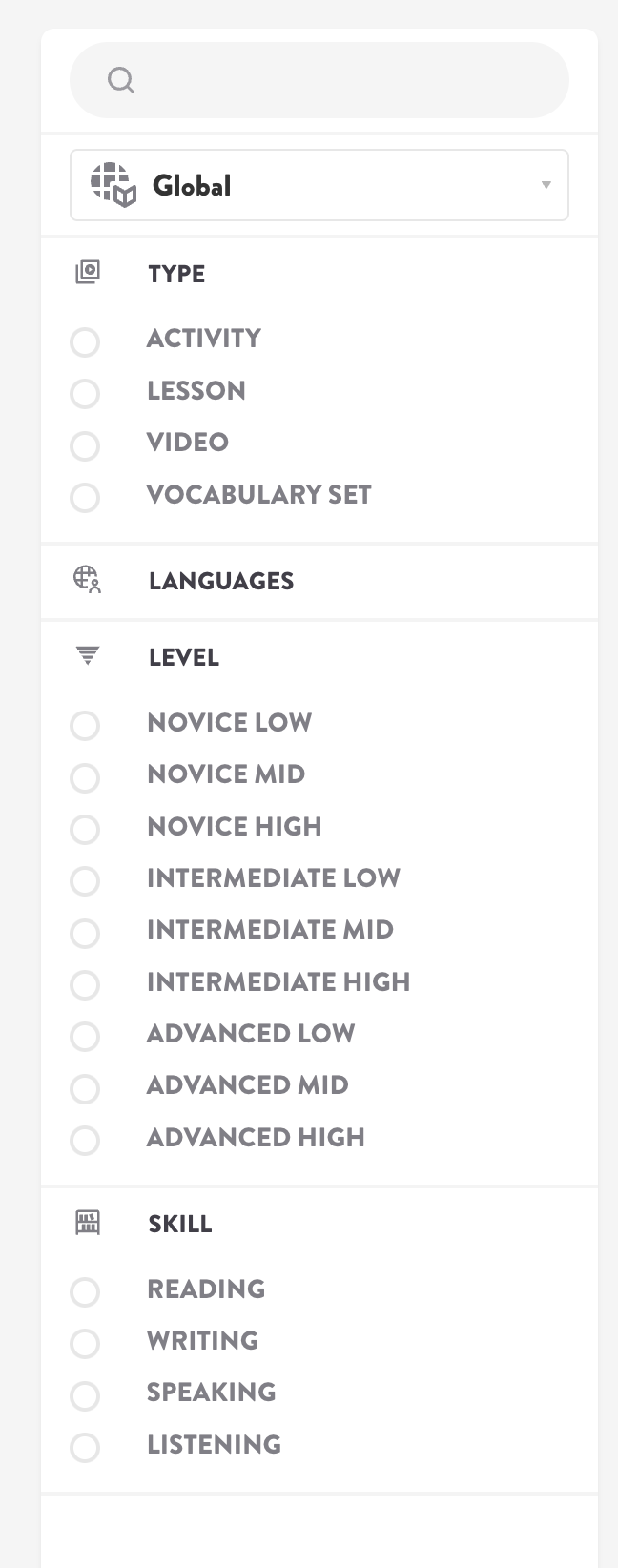Toggle the Skill section heading
Image resolution: width=618 pixels, height=1568 pixels.
click(180, 1224)
